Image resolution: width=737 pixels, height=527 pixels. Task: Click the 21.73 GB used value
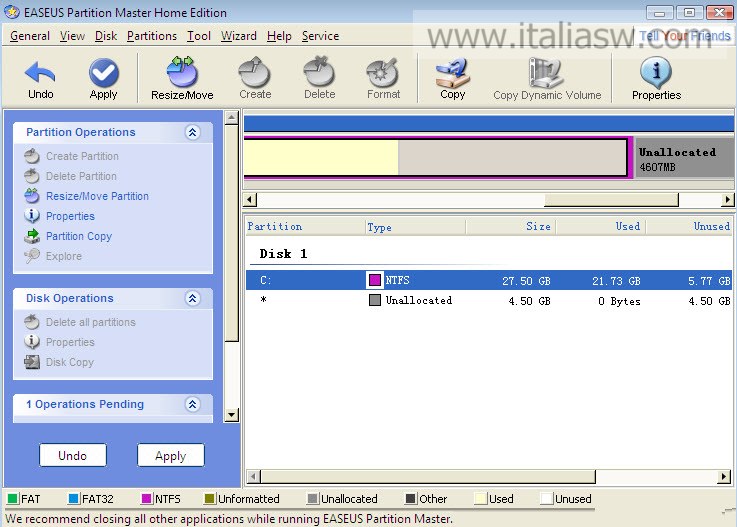pos(616,281)
